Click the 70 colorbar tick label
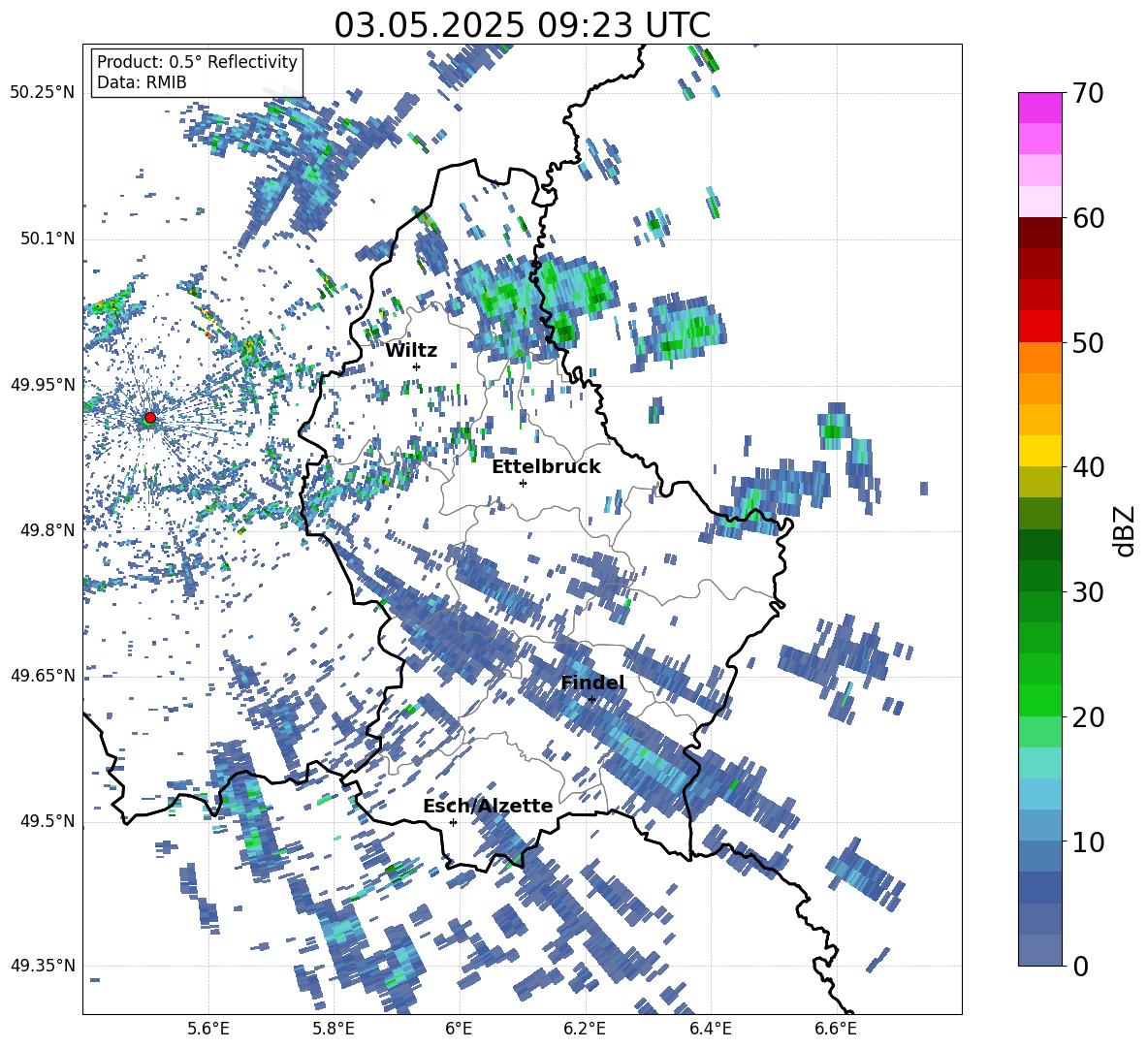 [x=1088, y=93]
